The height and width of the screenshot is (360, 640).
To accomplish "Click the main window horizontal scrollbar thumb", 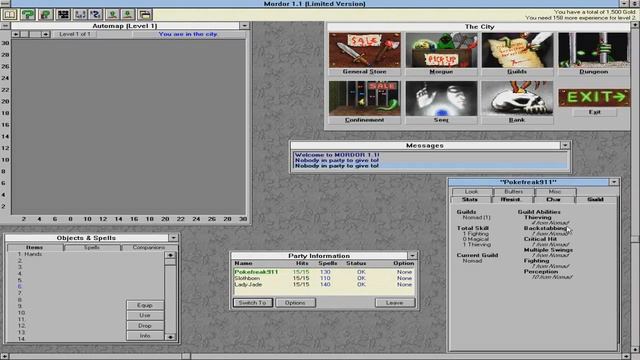I will pyautogui.click(x=186, y=356).
